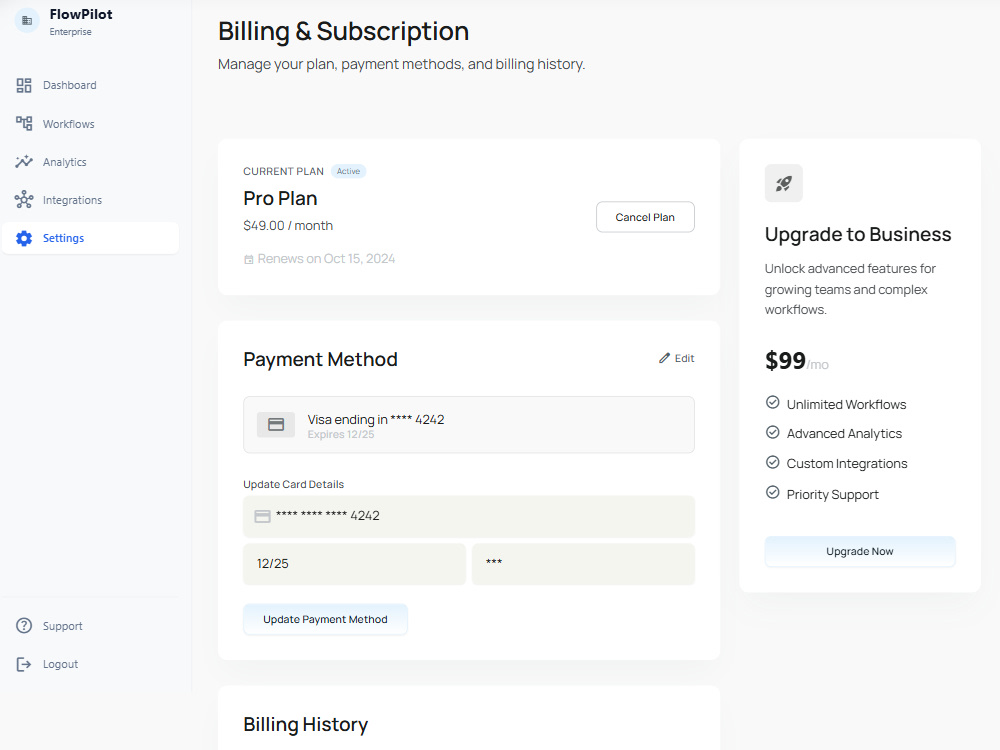Click the Billing History heading
1000x750 pixels.
(305, 725)
